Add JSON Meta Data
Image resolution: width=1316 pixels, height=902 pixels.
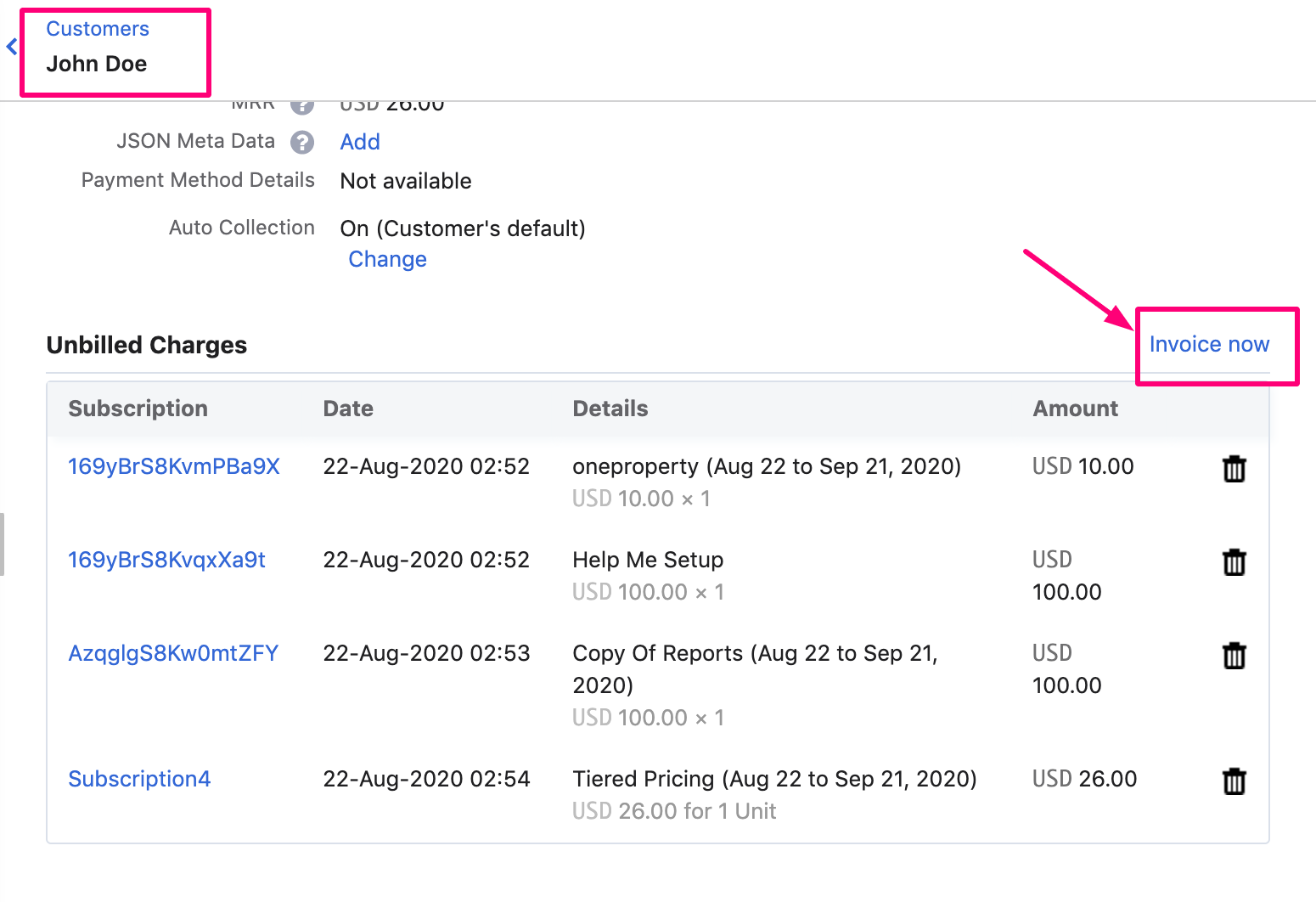pos(359,142)
